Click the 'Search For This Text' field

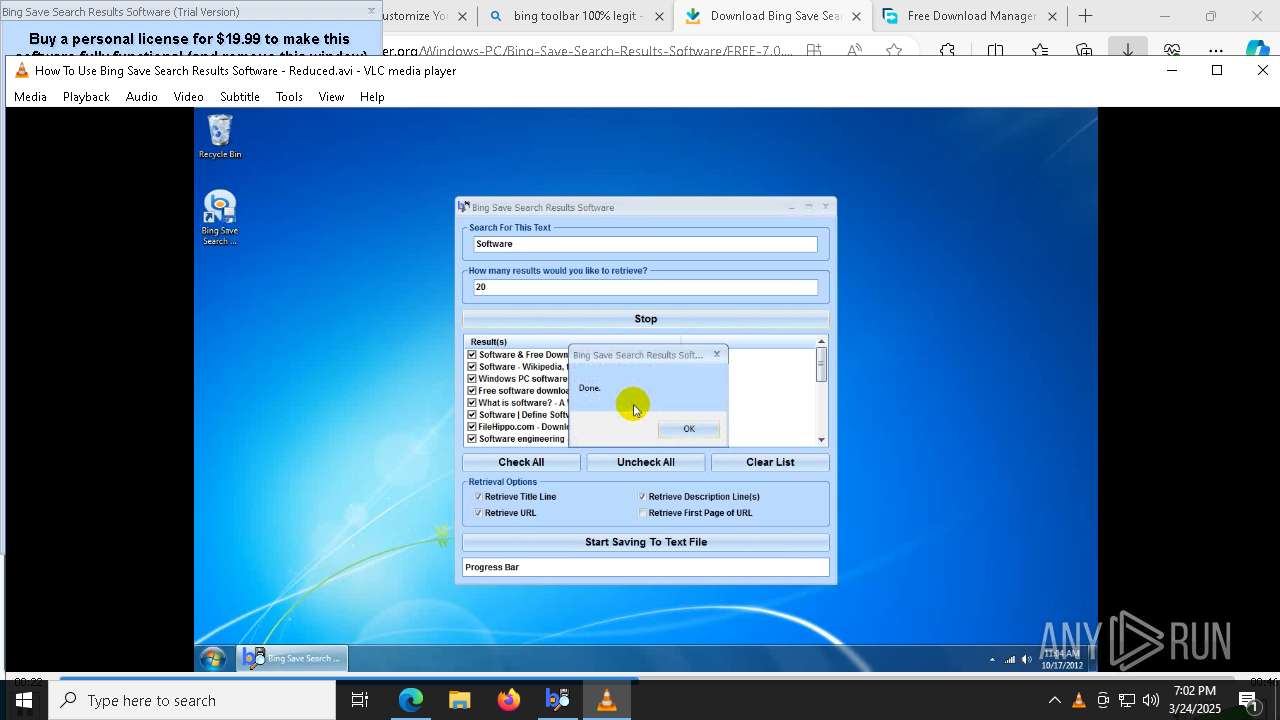click(x=645, y=244)
